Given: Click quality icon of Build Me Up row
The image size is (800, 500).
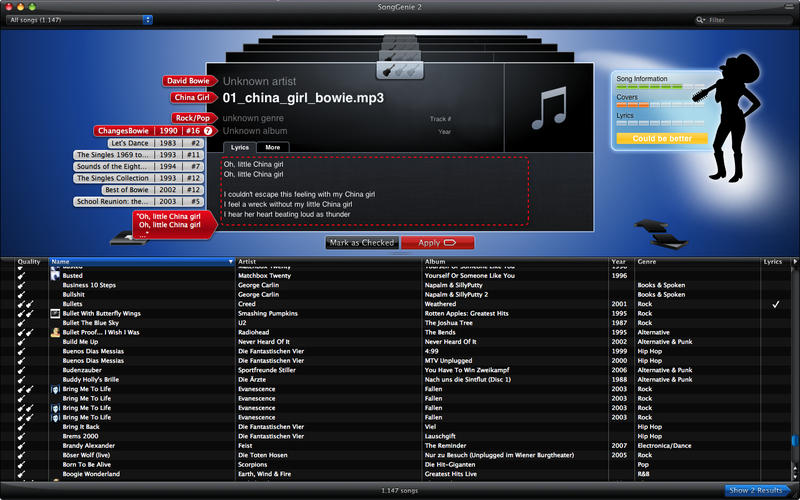Looking at the screenshot, I should [x=21, y=342].
